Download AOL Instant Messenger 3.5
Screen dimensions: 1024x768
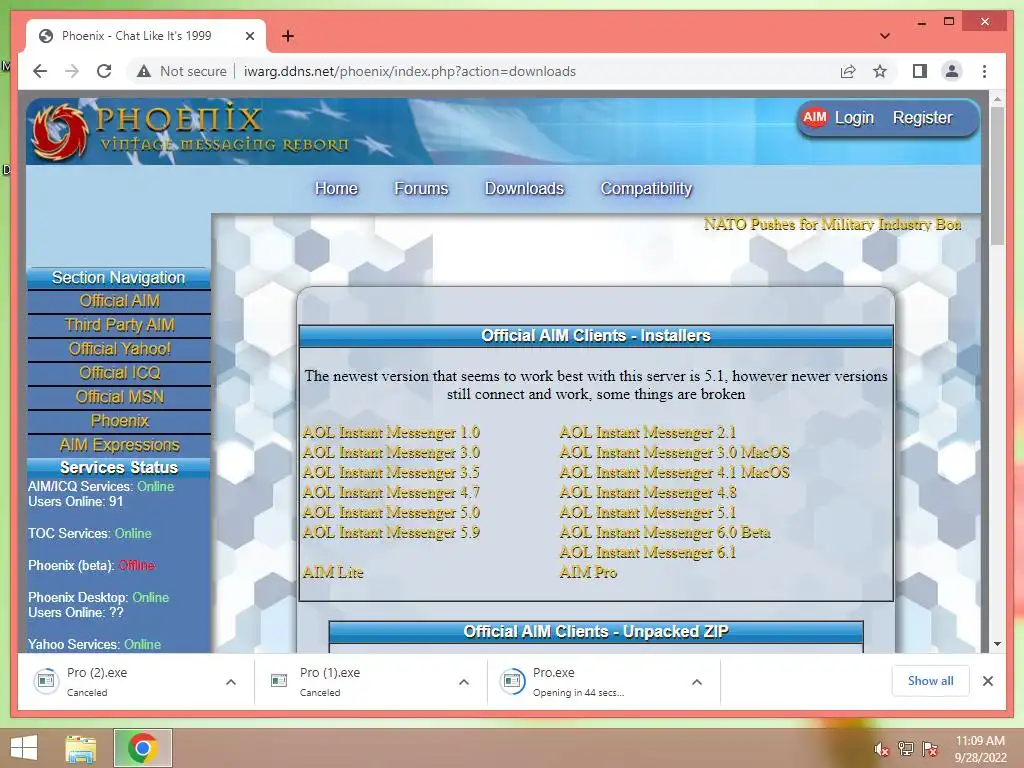(x=391, y=472)
